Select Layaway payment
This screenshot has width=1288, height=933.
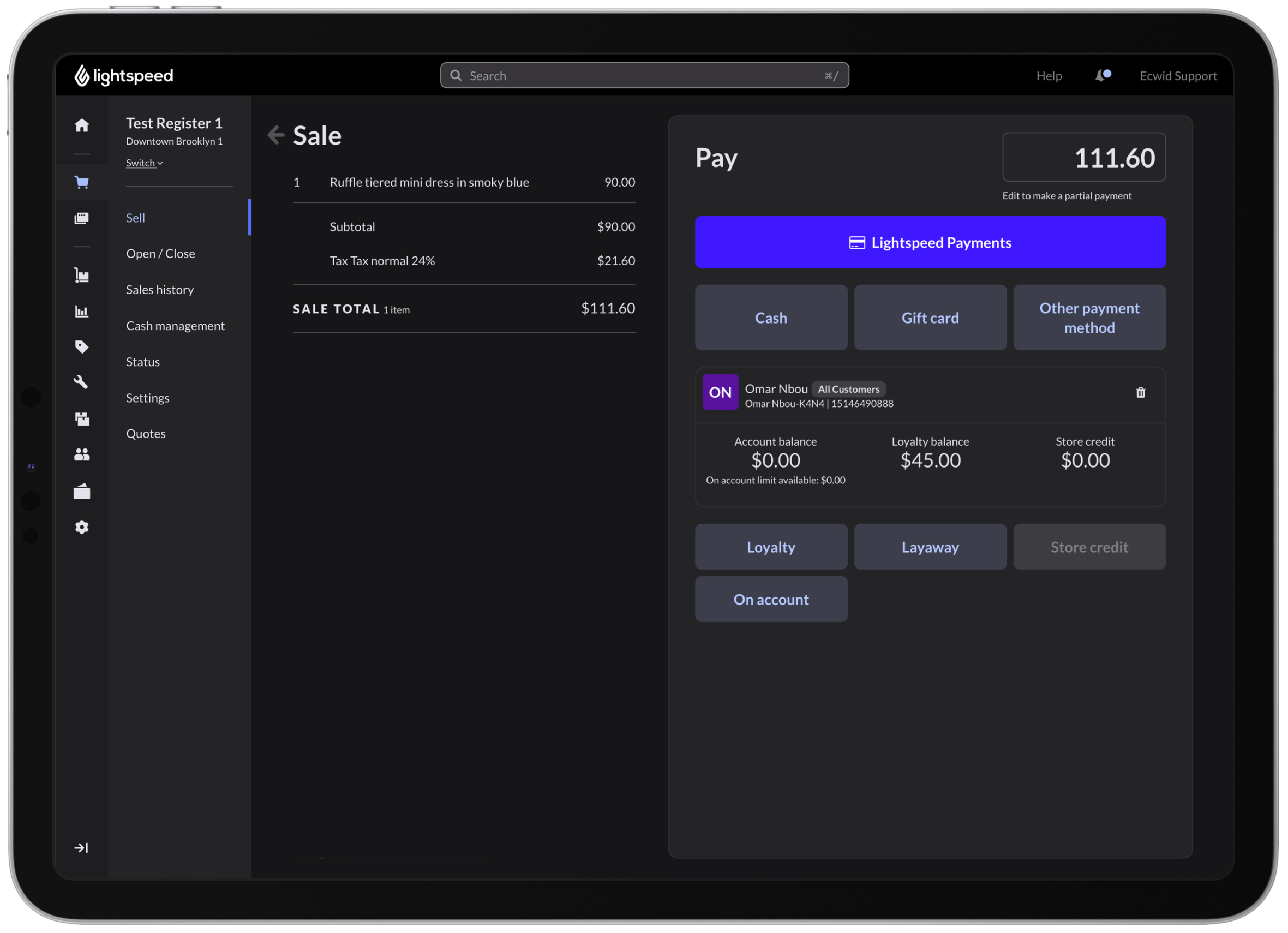930,547
